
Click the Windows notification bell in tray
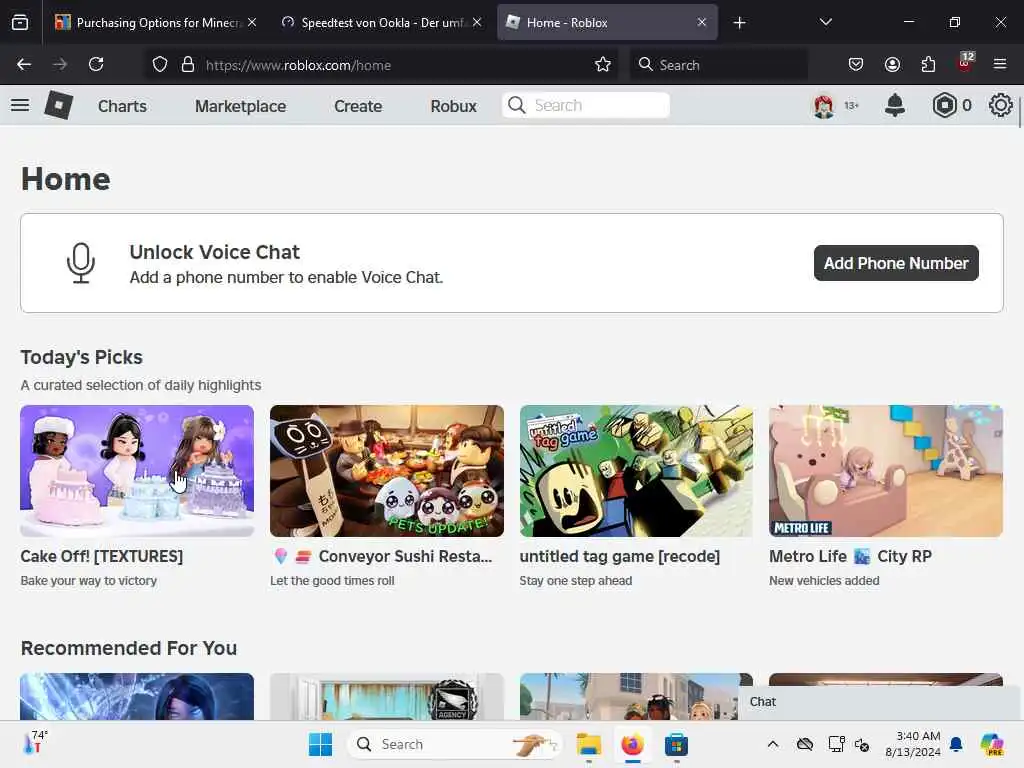click(956, 744)
